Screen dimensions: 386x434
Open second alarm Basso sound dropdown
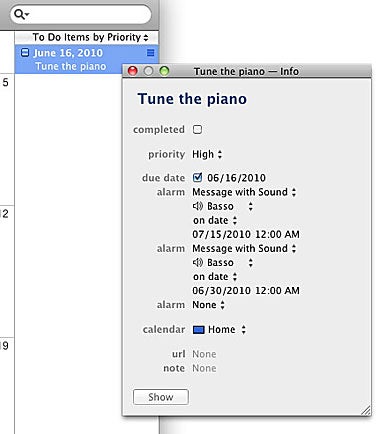coord(230,263)
